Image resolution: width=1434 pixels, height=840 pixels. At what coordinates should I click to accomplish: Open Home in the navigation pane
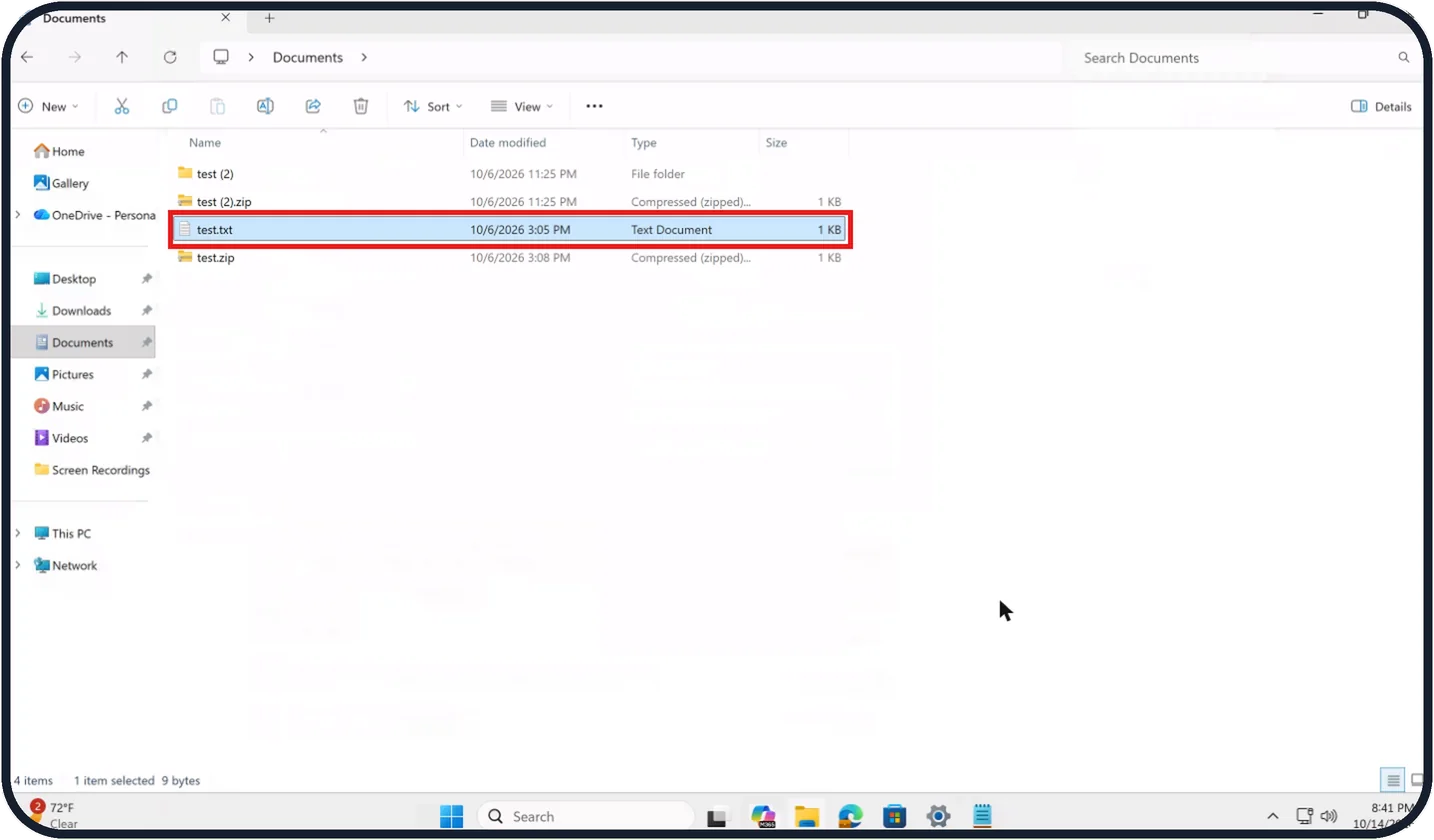point(60,151)
